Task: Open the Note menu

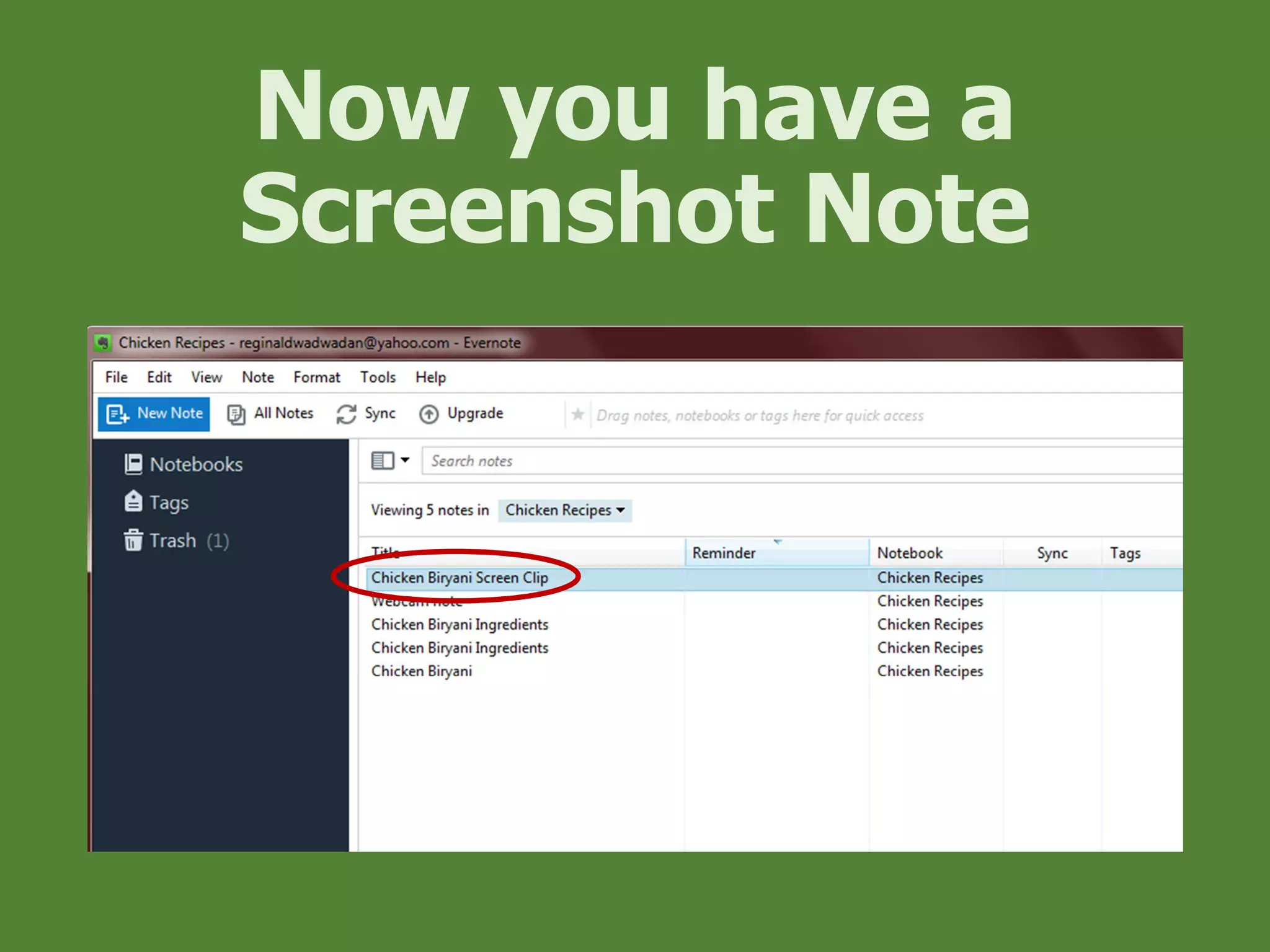Action: click(x=258, y=377)
